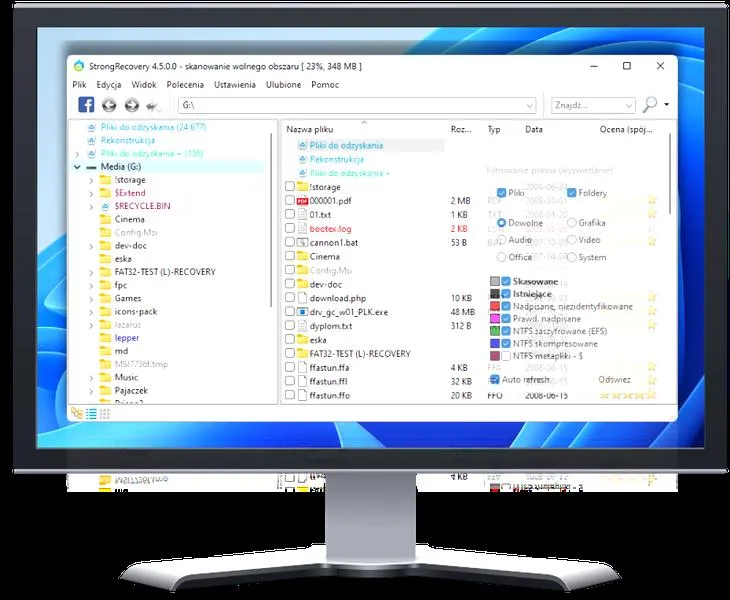Screen dimensions: 730x600
Task: Click the Media (G:) drive icon
Action: 92,167
